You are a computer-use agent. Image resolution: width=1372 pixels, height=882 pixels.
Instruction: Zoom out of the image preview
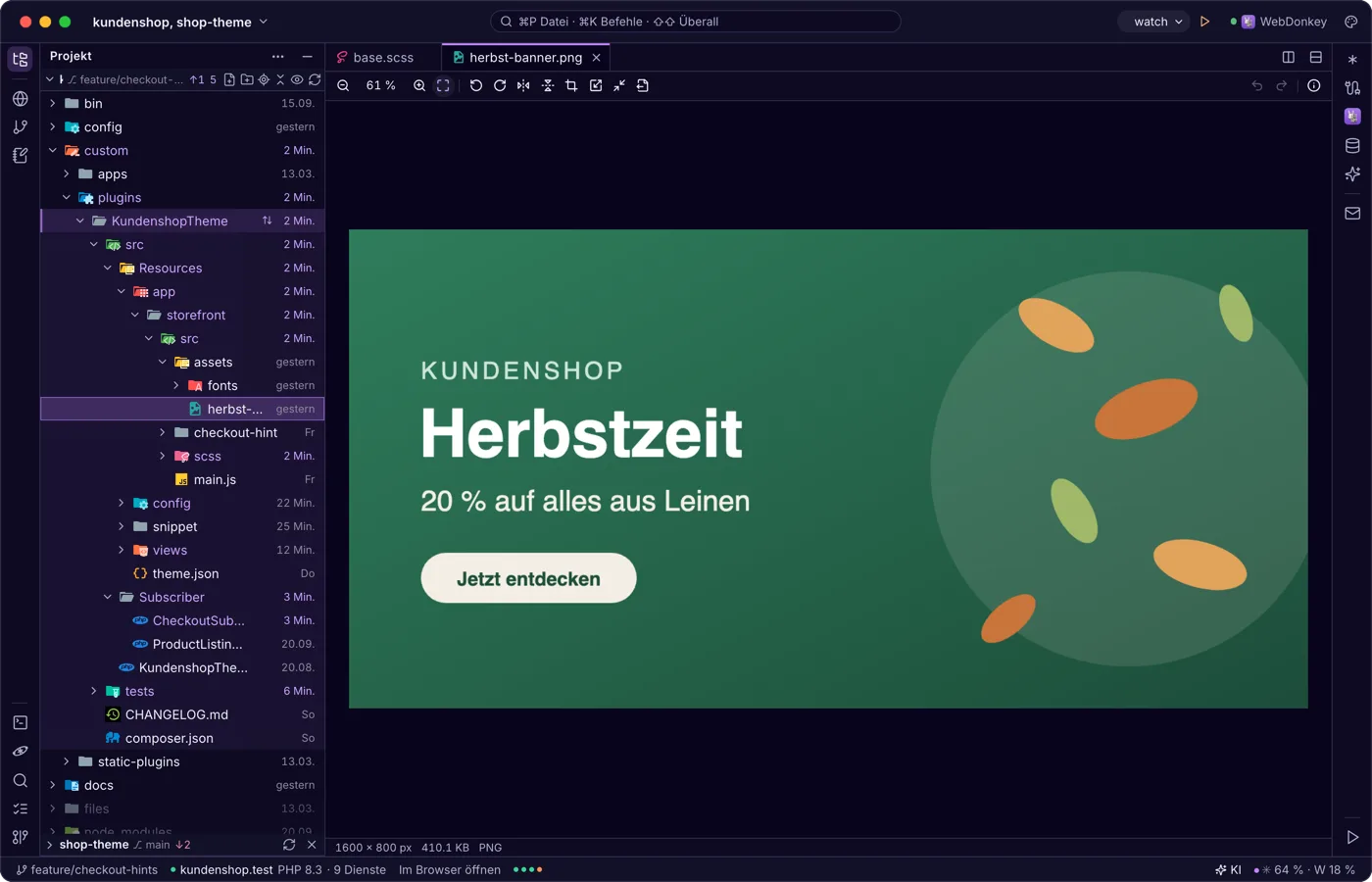pyautogui.click(x=343, y=86)
